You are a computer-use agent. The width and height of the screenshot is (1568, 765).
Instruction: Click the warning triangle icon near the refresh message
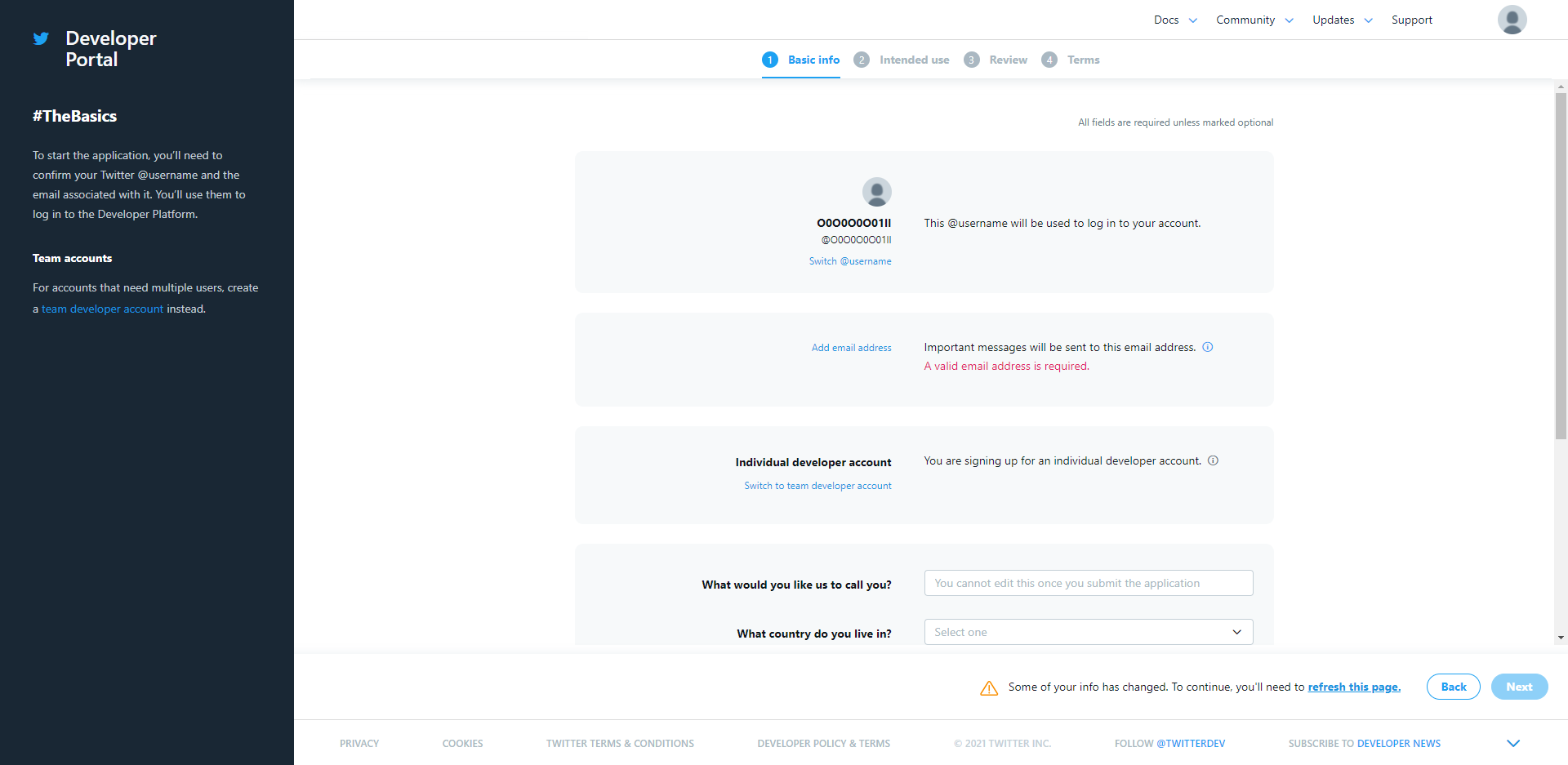[x=989, y=688]
